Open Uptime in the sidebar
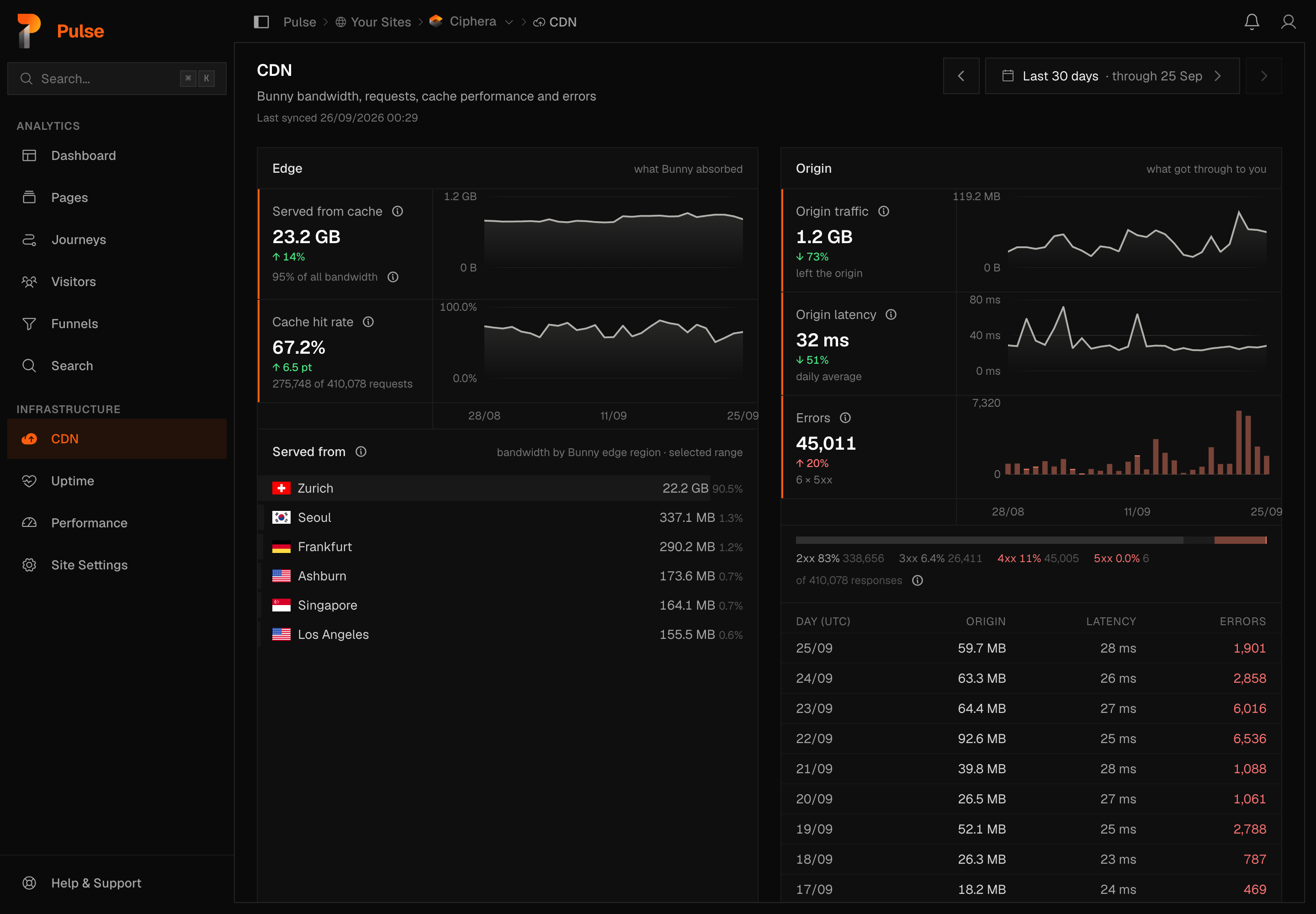This screenshot has height=914, width=1316. 117,481
